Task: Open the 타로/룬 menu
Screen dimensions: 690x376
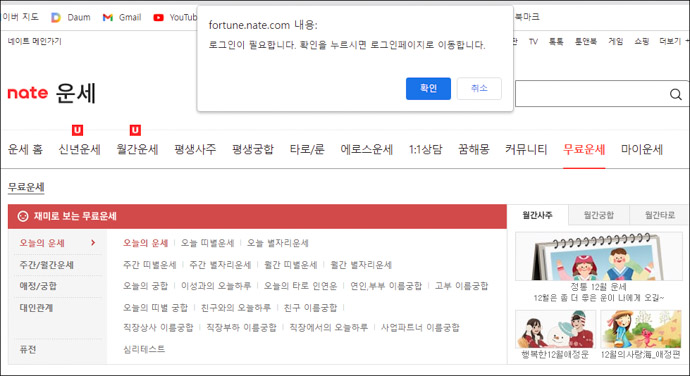Action: [x=307, y=149]
